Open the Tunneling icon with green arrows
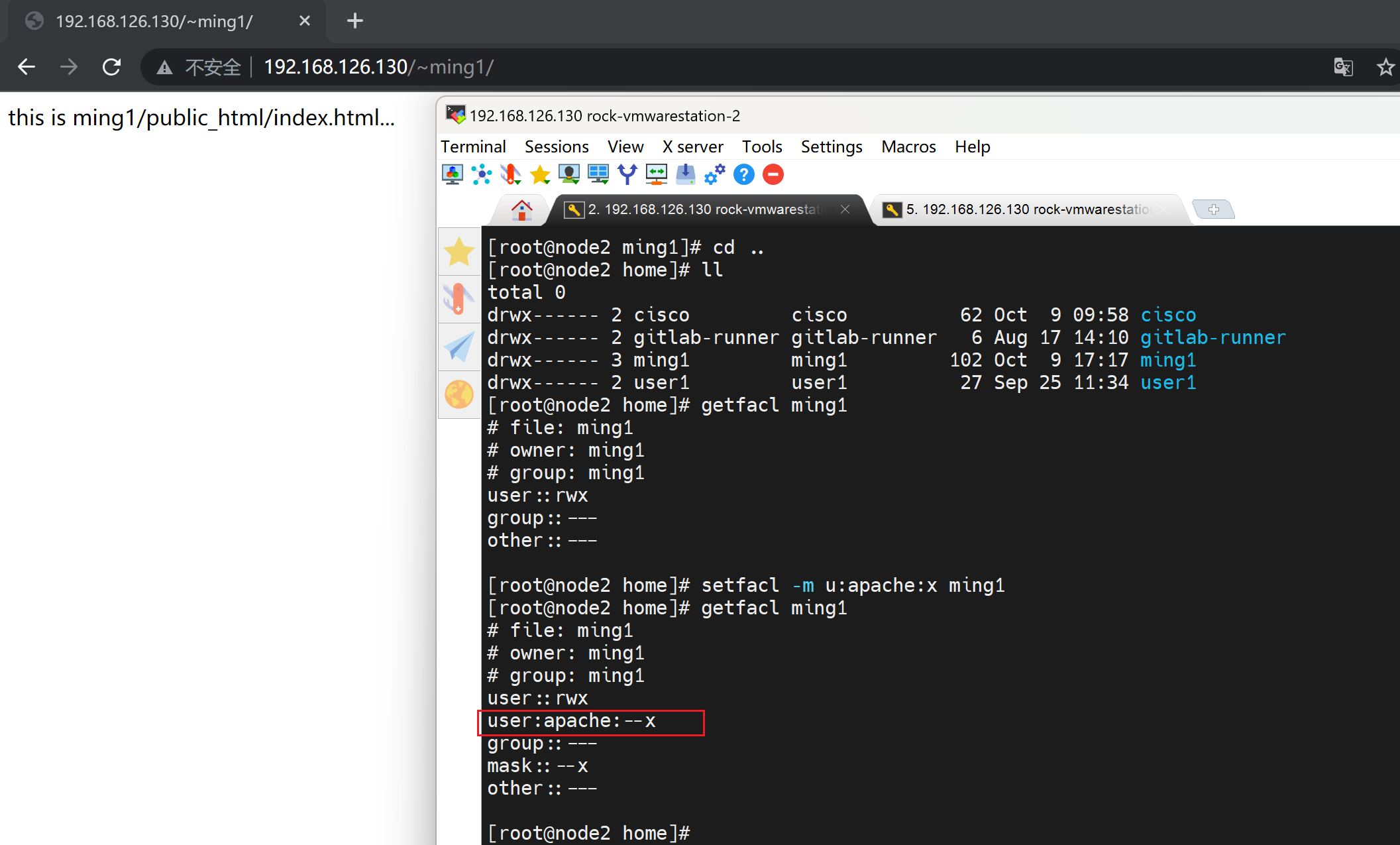Viewport: 1400px width, 845px height. 656,175
